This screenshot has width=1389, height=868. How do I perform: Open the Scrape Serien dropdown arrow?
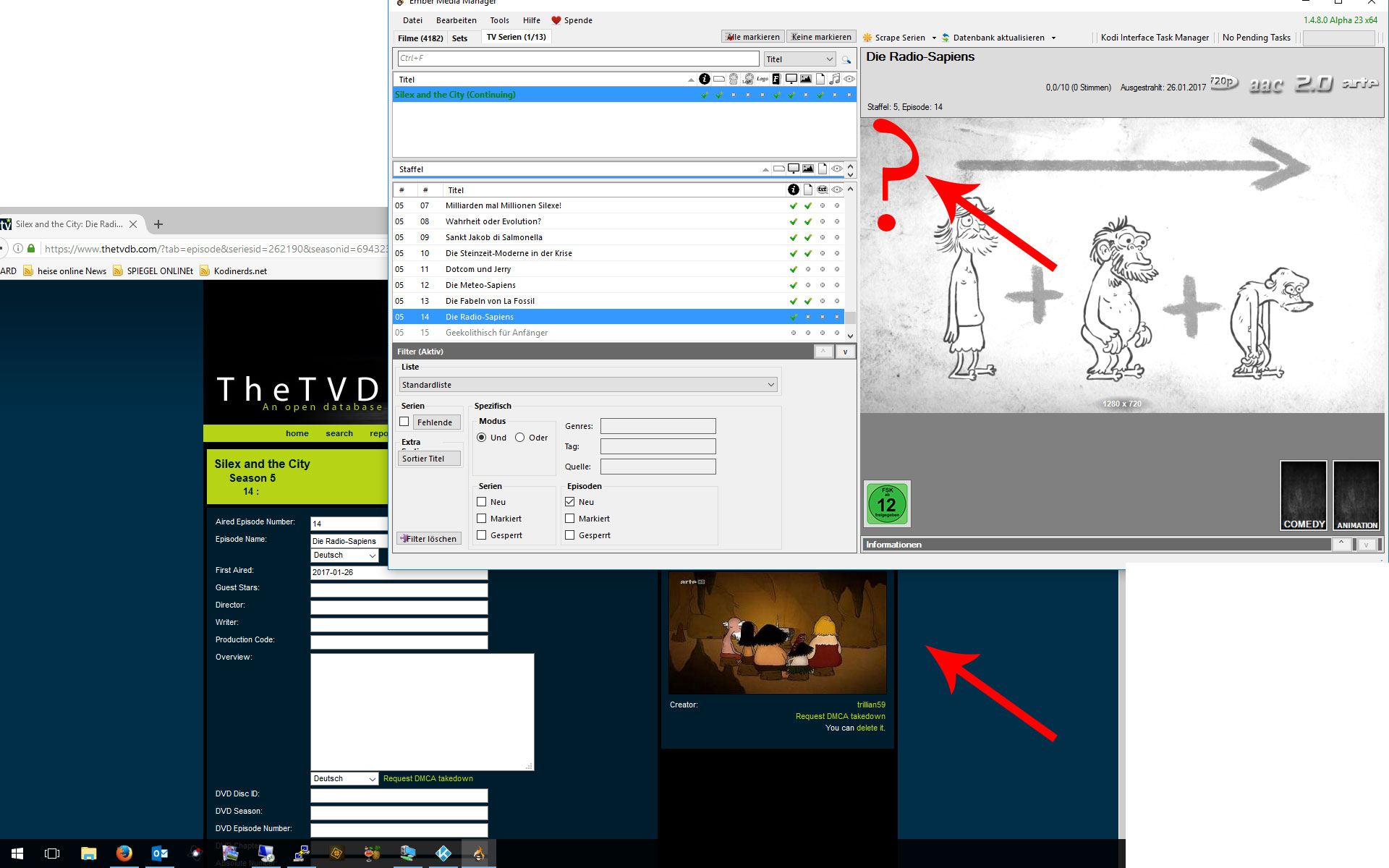[x=934, y=38]
